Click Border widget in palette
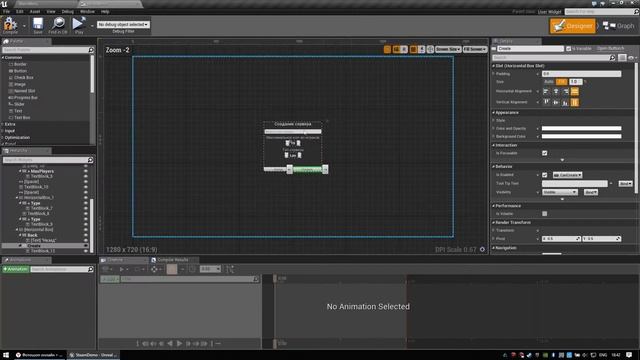This screenshot has height=360, width=640. 20,64
